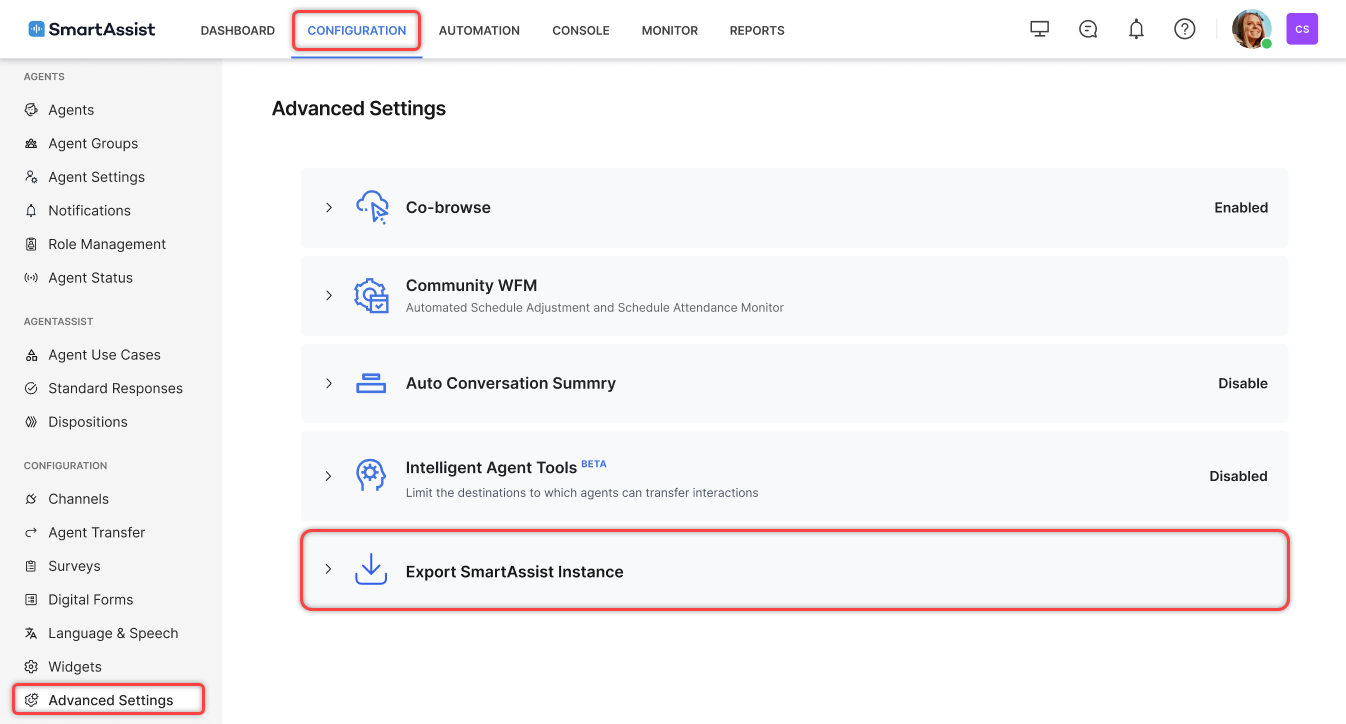The image size is (1346, 724).
Task: Open Language & Speech settings
Action: click(113, 633)
